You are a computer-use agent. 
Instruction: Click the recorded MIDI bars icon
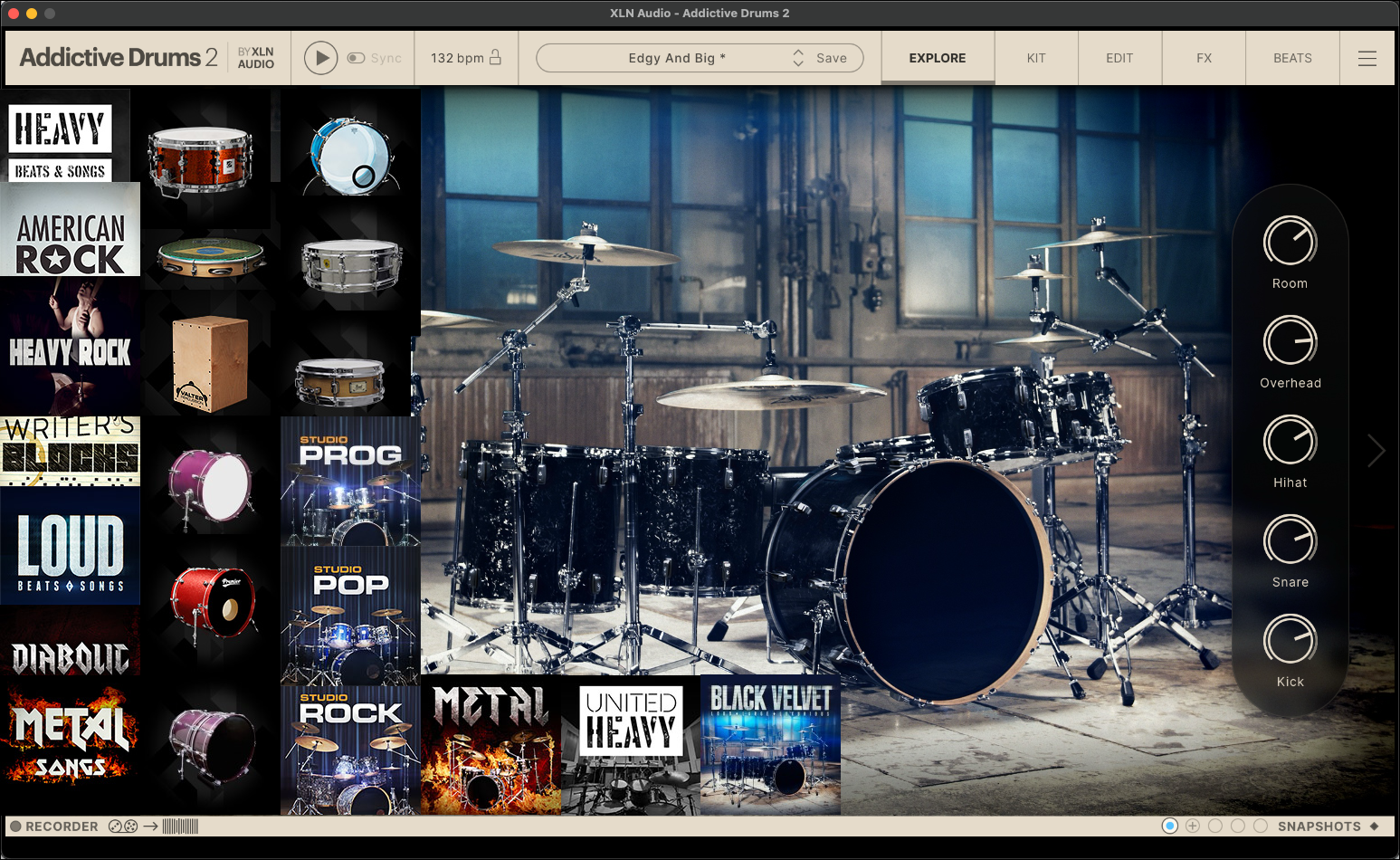[x=180, y=827]
